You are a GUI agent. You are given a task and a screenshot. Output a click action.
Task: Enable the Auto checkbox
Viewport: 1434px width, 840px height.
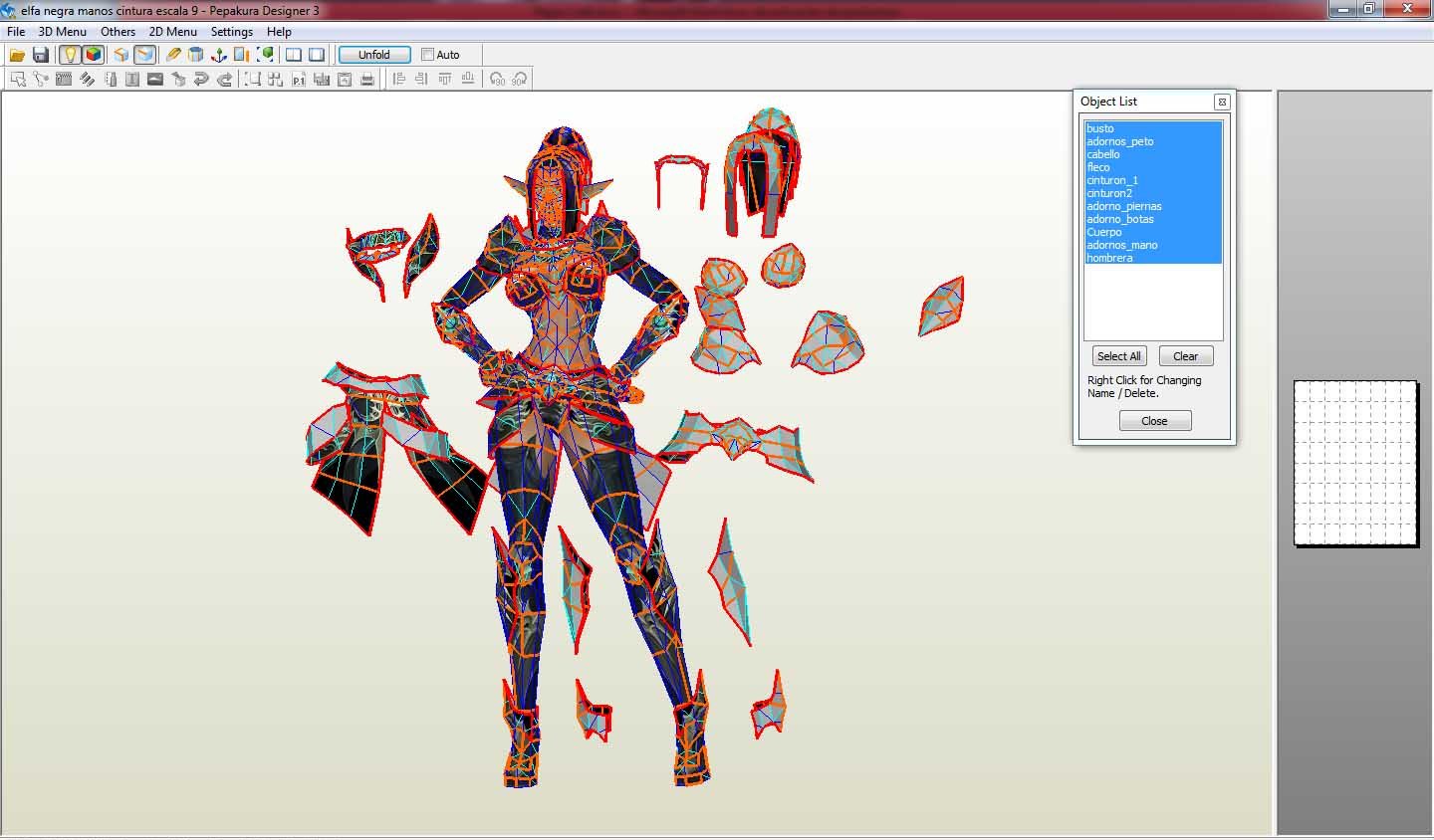click(x=427, y=55)
